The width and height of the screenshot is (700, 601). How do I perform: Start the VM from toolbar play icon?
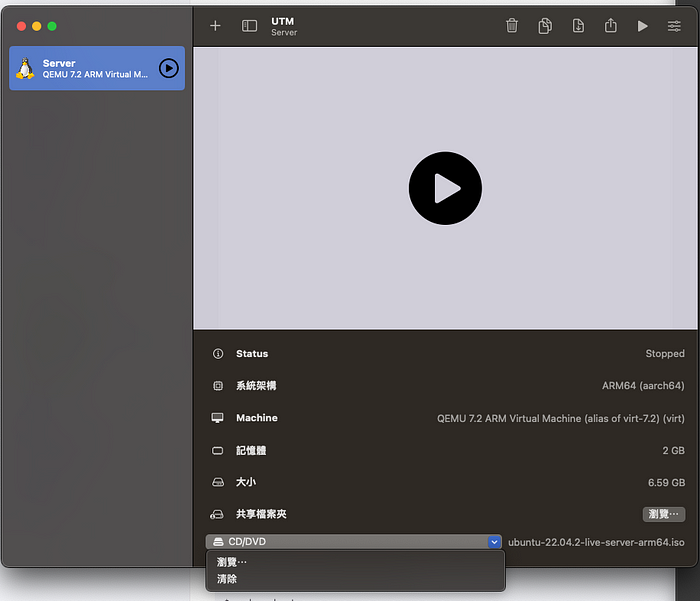click(642, 26)
